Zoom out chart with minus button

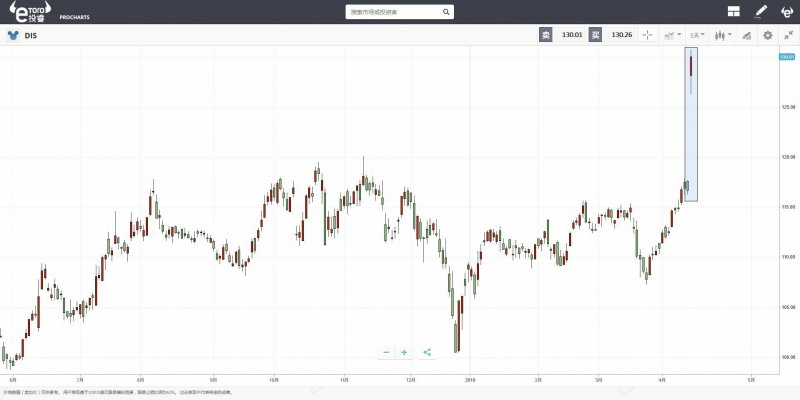[x=386, y=352]
